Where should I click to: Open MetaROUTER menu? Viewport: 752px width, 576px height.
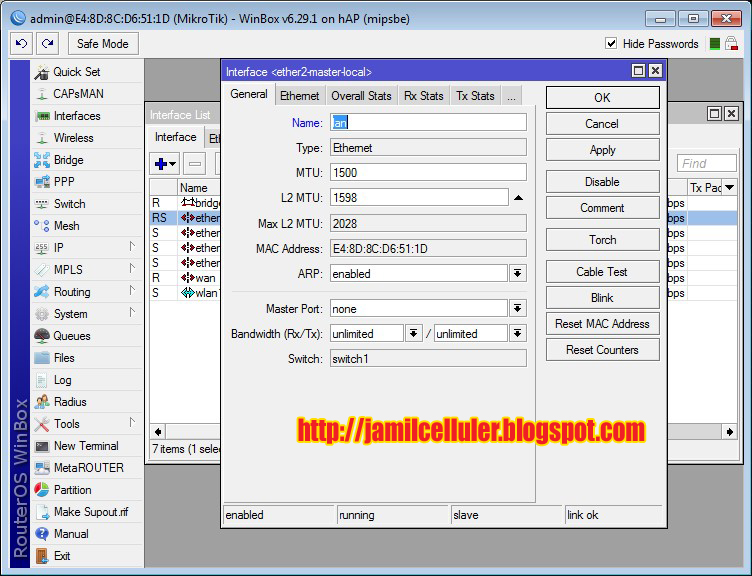pos(89,468)
